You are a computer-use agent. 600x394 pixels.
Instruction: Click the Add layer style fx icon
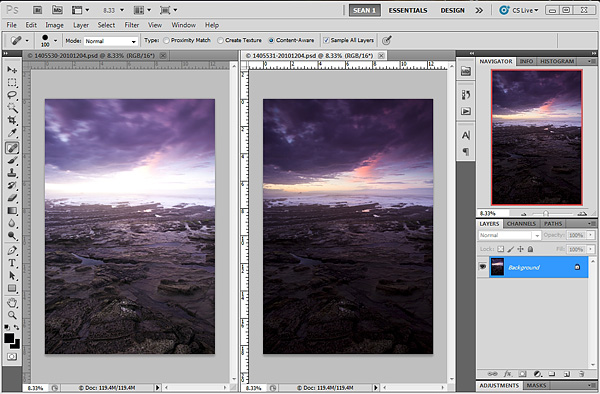click(507, 374)
